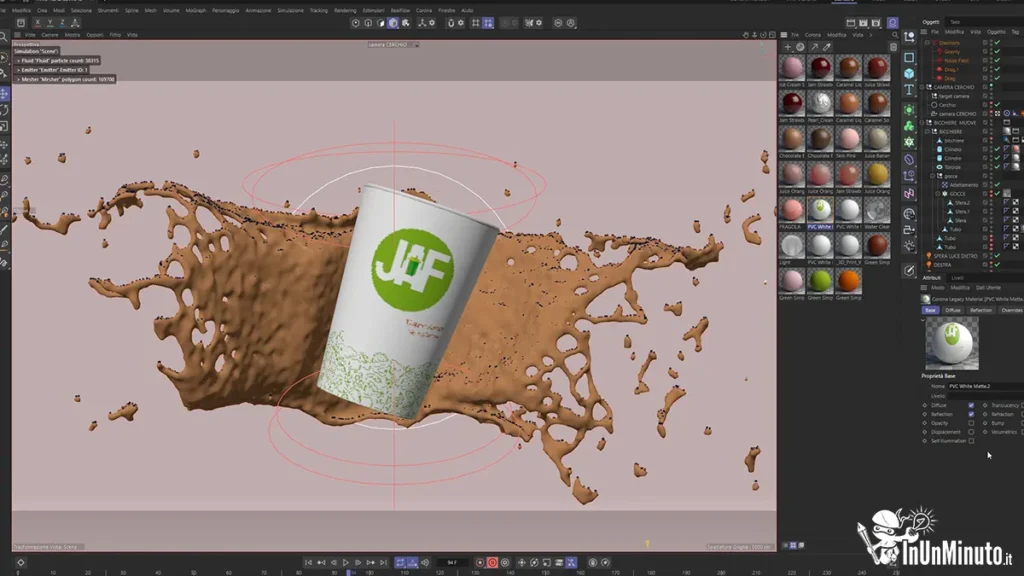Toggle green enable check for Adattamento
This screenshot has width=1024, height=576.
point(997,185)
